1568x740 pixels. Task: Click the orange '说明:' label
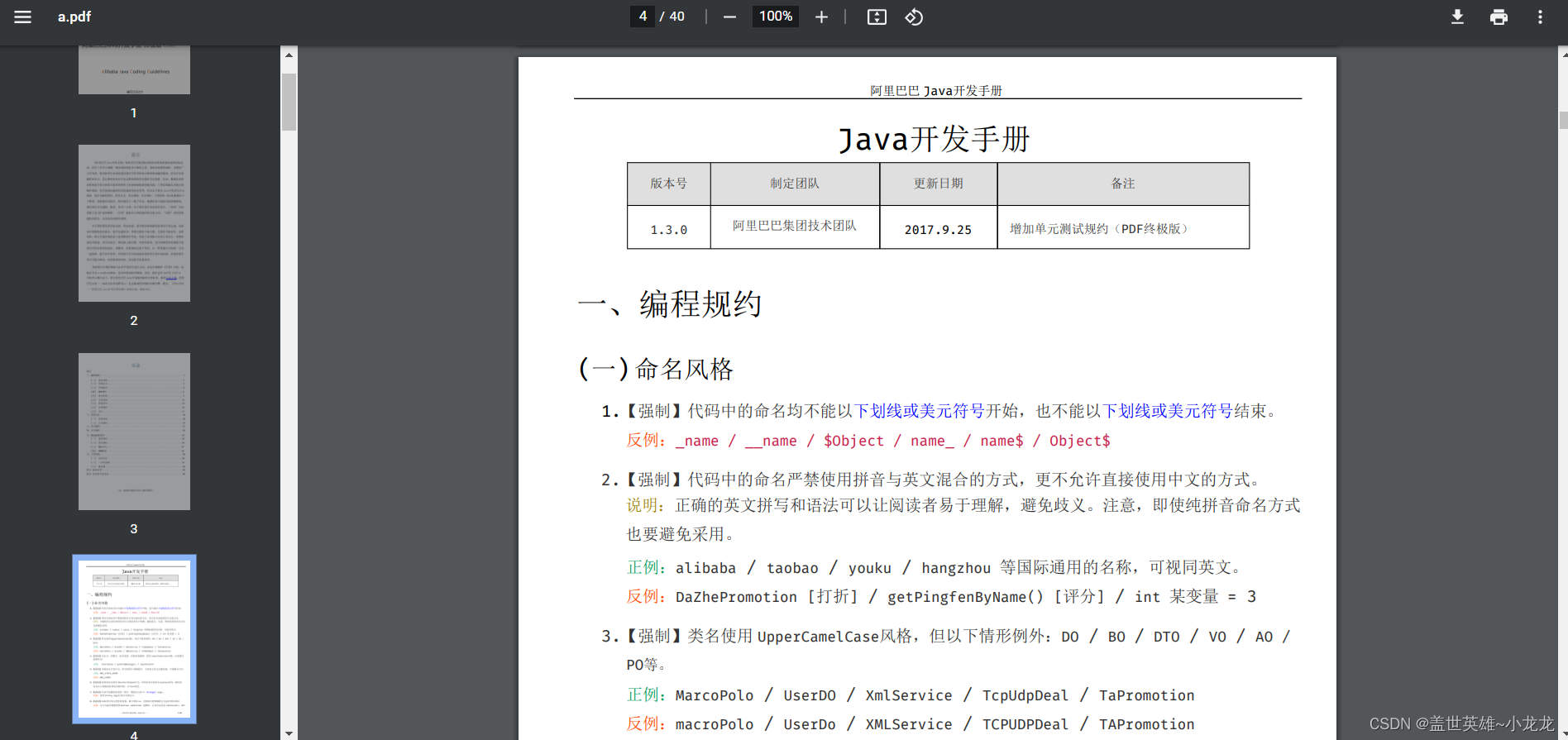pos(646,505)
